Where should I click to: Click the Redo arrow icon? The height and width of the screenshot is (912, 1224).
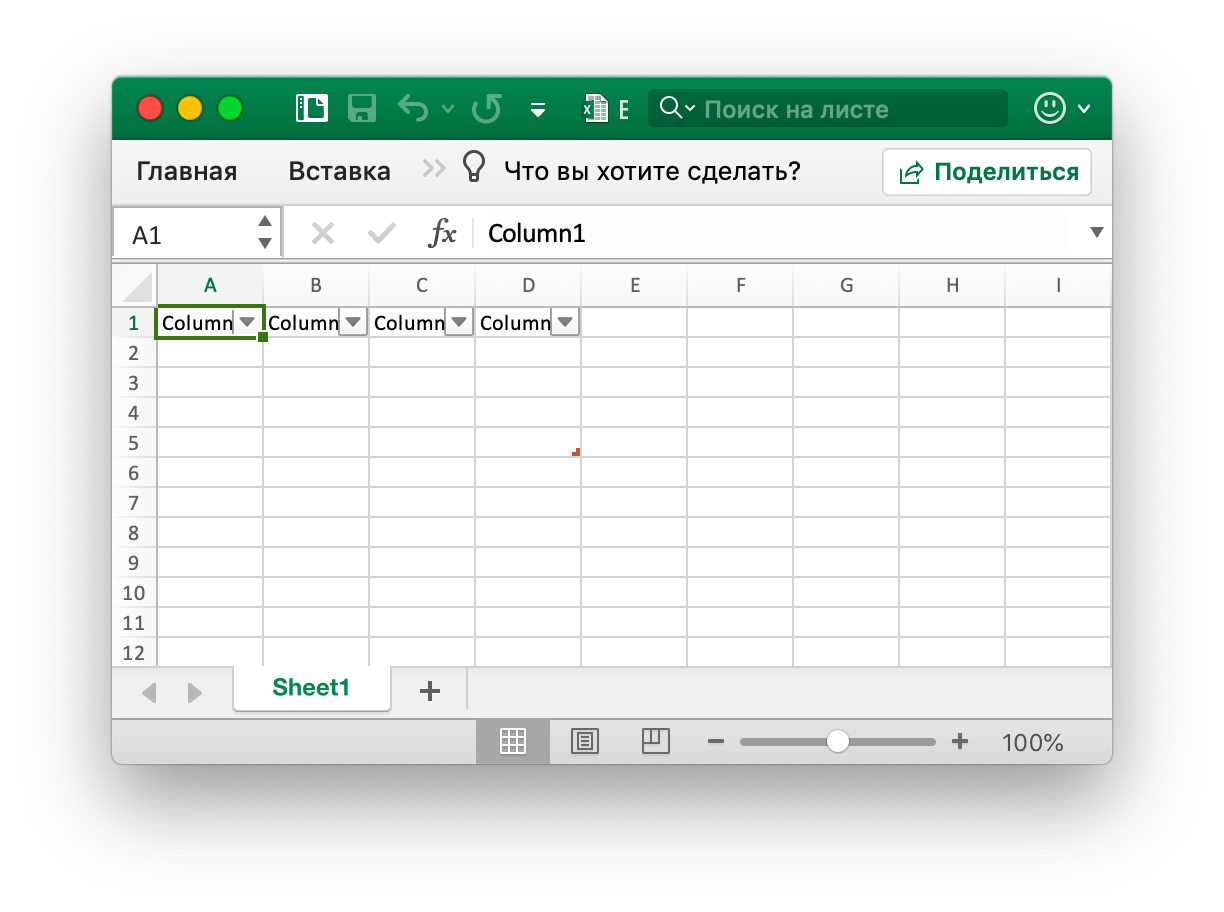(x=487, y=108)
